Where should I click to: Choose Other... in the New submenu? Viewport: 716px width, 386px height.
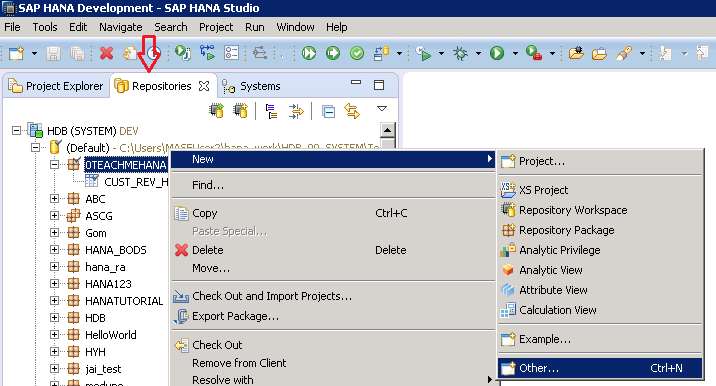600,368
